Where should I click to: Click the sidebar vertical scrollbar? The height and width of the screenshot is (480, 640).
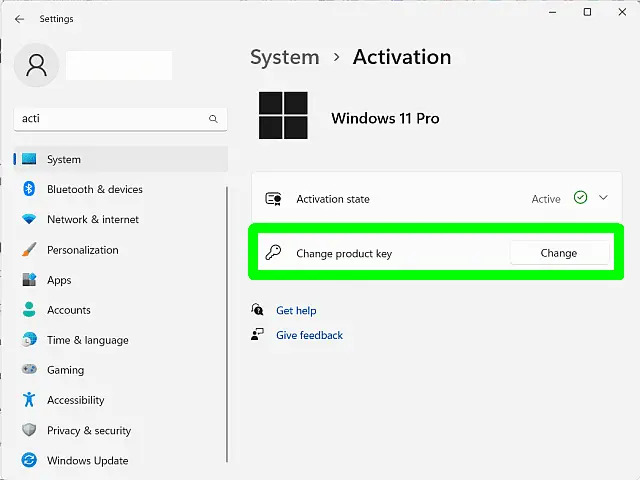click(x=227, y=324)
